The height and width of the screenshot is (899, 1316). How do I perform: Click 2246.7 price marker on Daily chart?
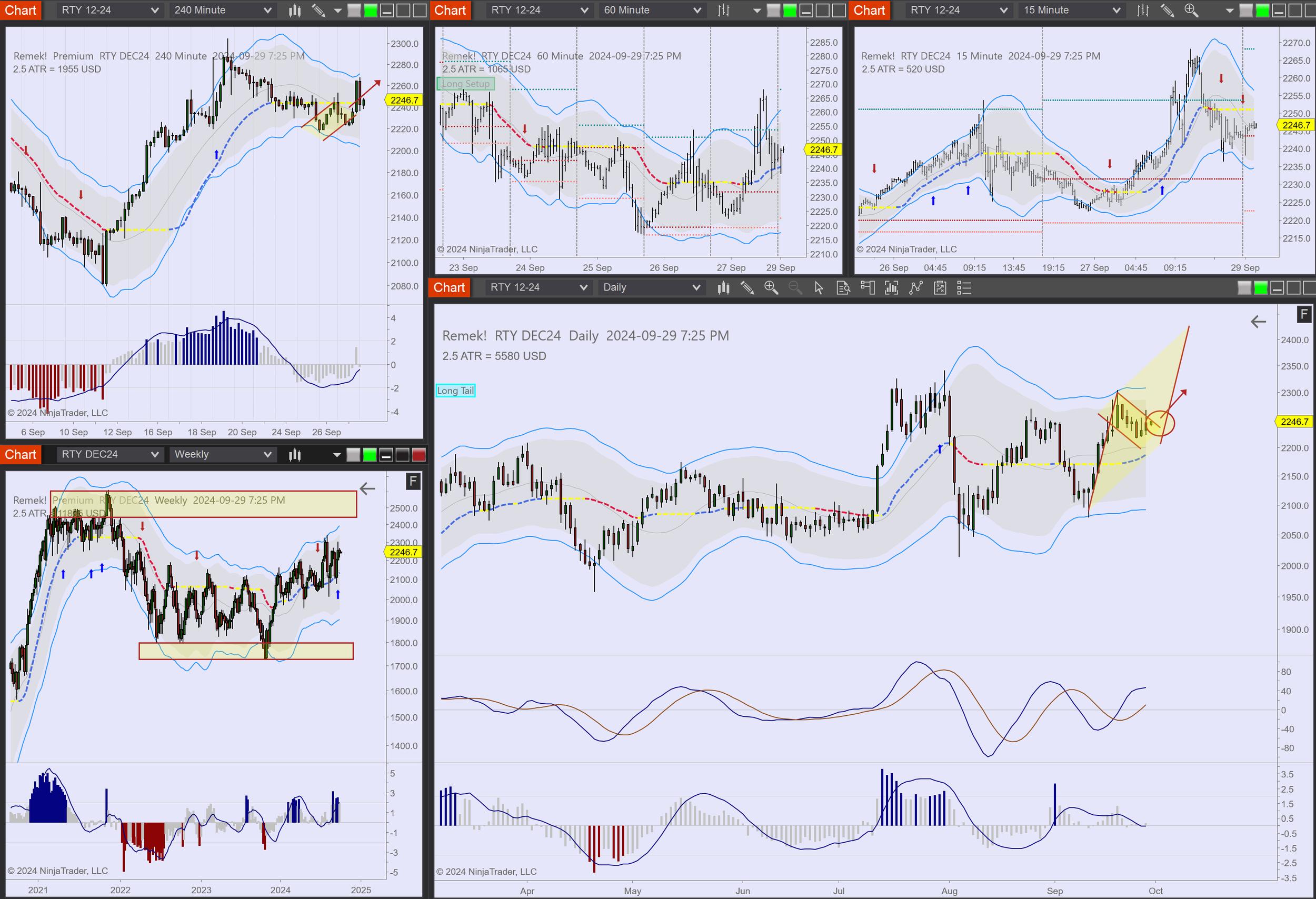1294,422
